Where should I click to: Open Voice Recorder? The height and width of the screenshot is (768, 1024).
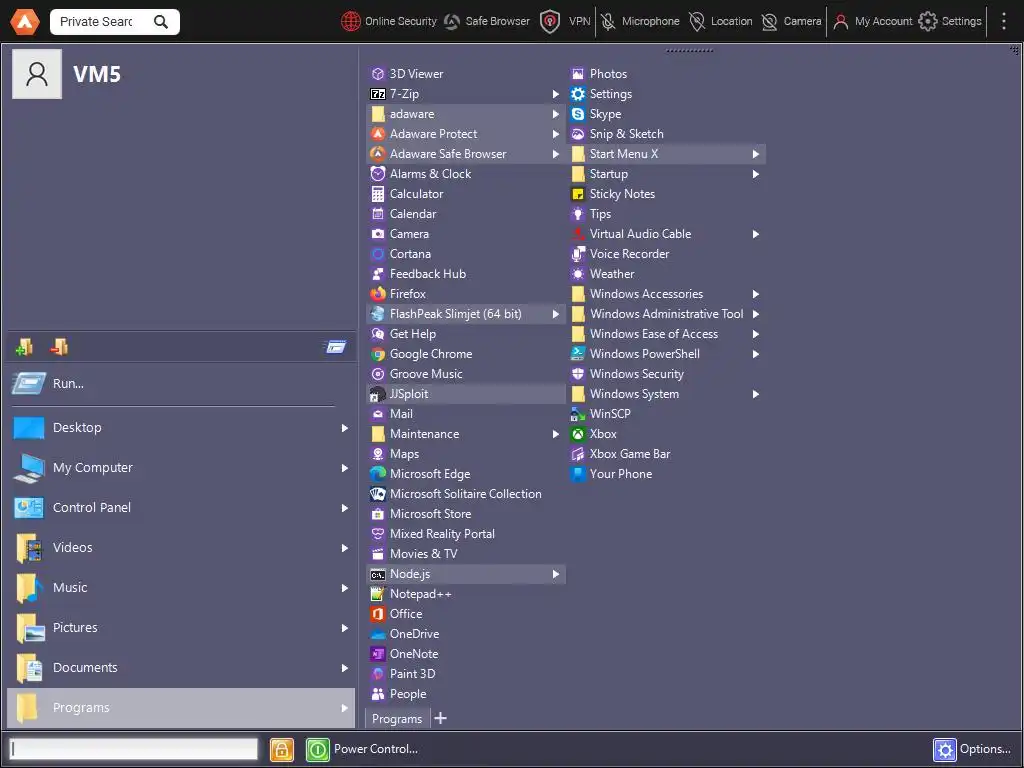click(x=667, y=254)
